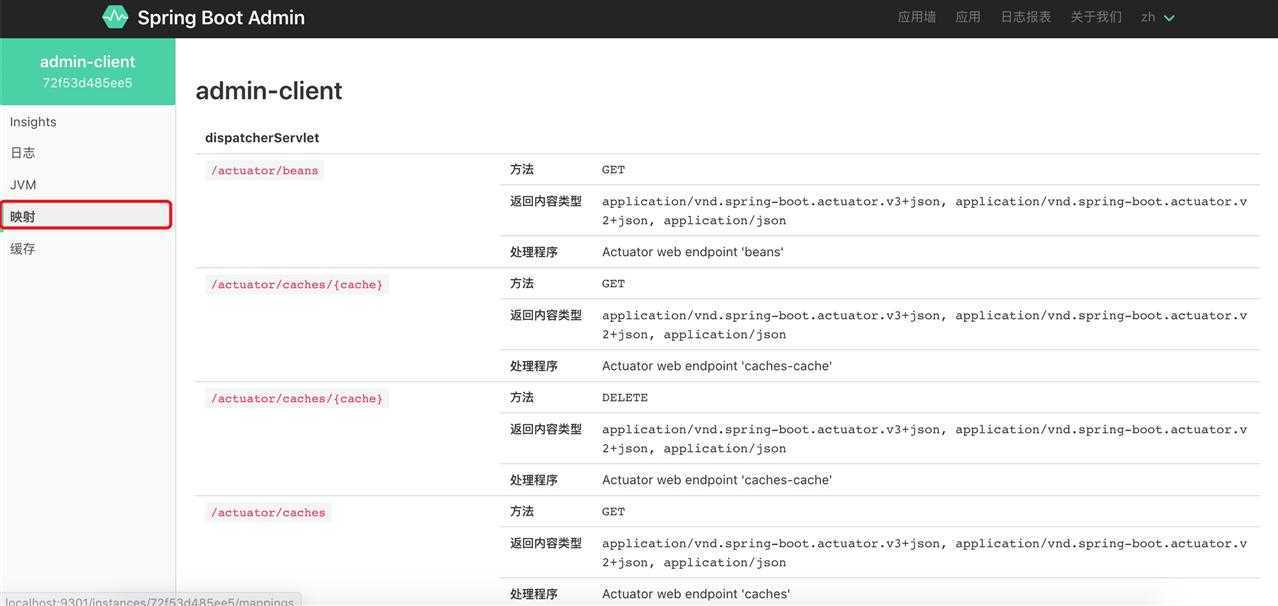
Task: Click the admin-client instance header in sidebar
Action: click(x=87, y=62)
